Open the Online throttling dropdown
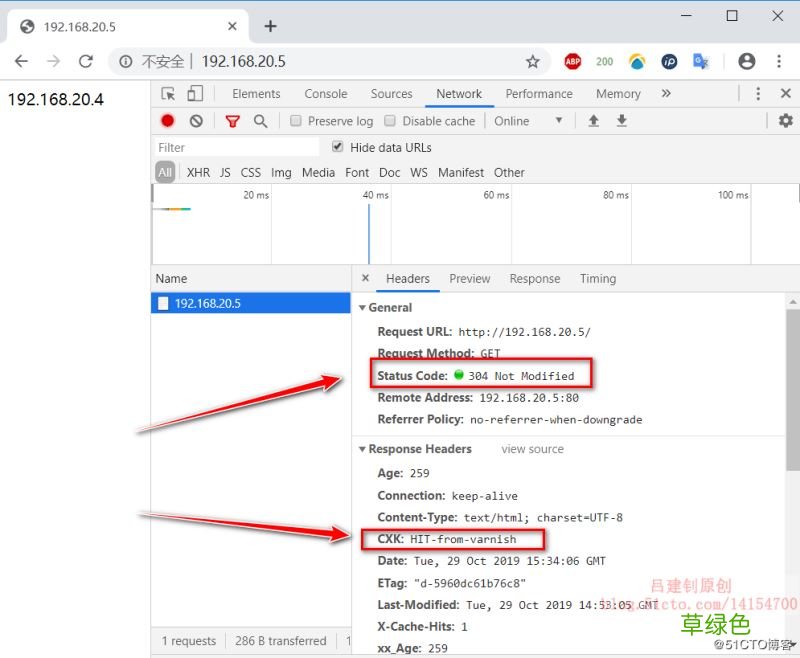This screenshot has width=800, height=658. 528,121
